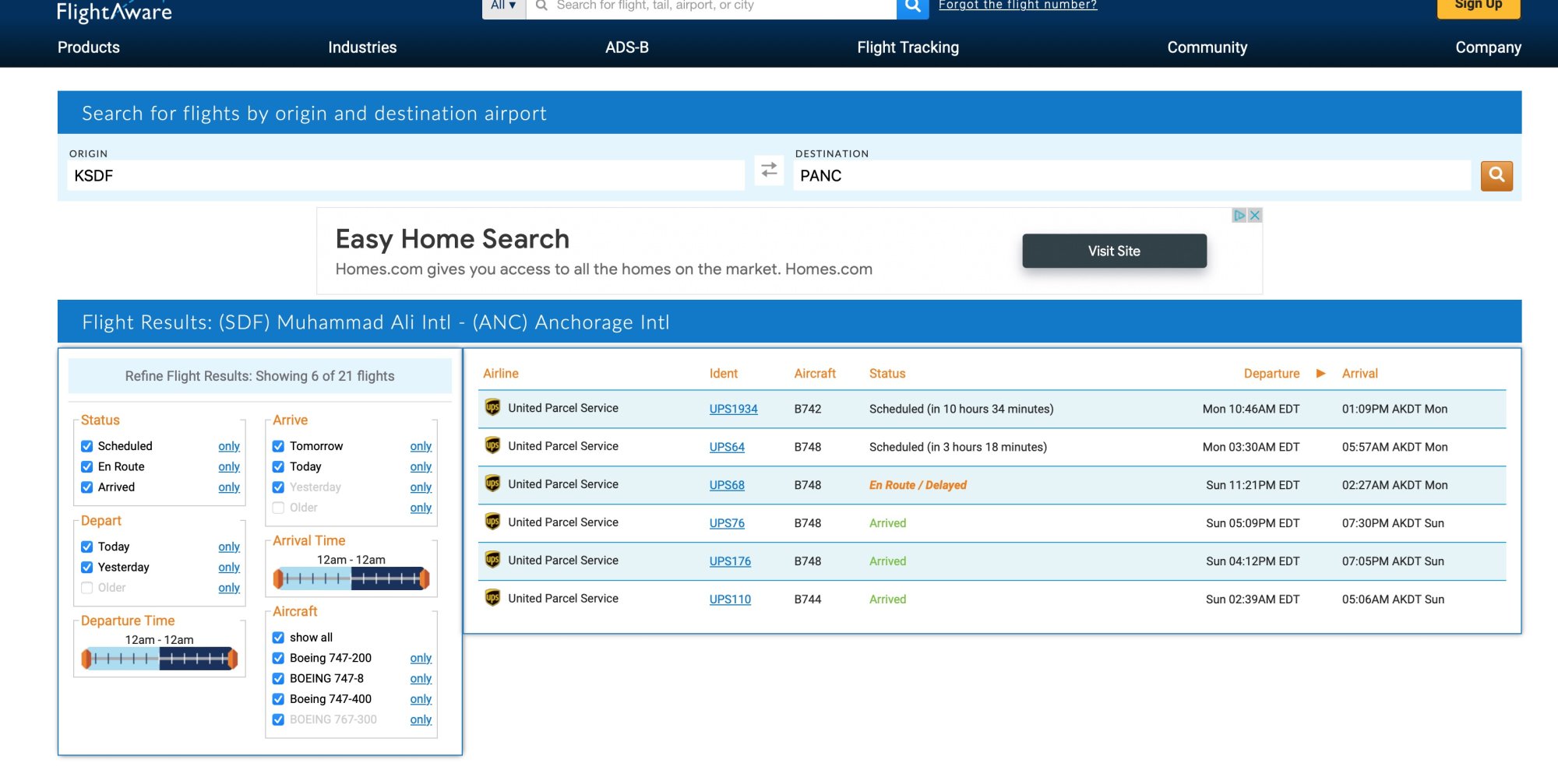Click the Sign Up button
The image size is (1558, 784).
click(1479, 6)
